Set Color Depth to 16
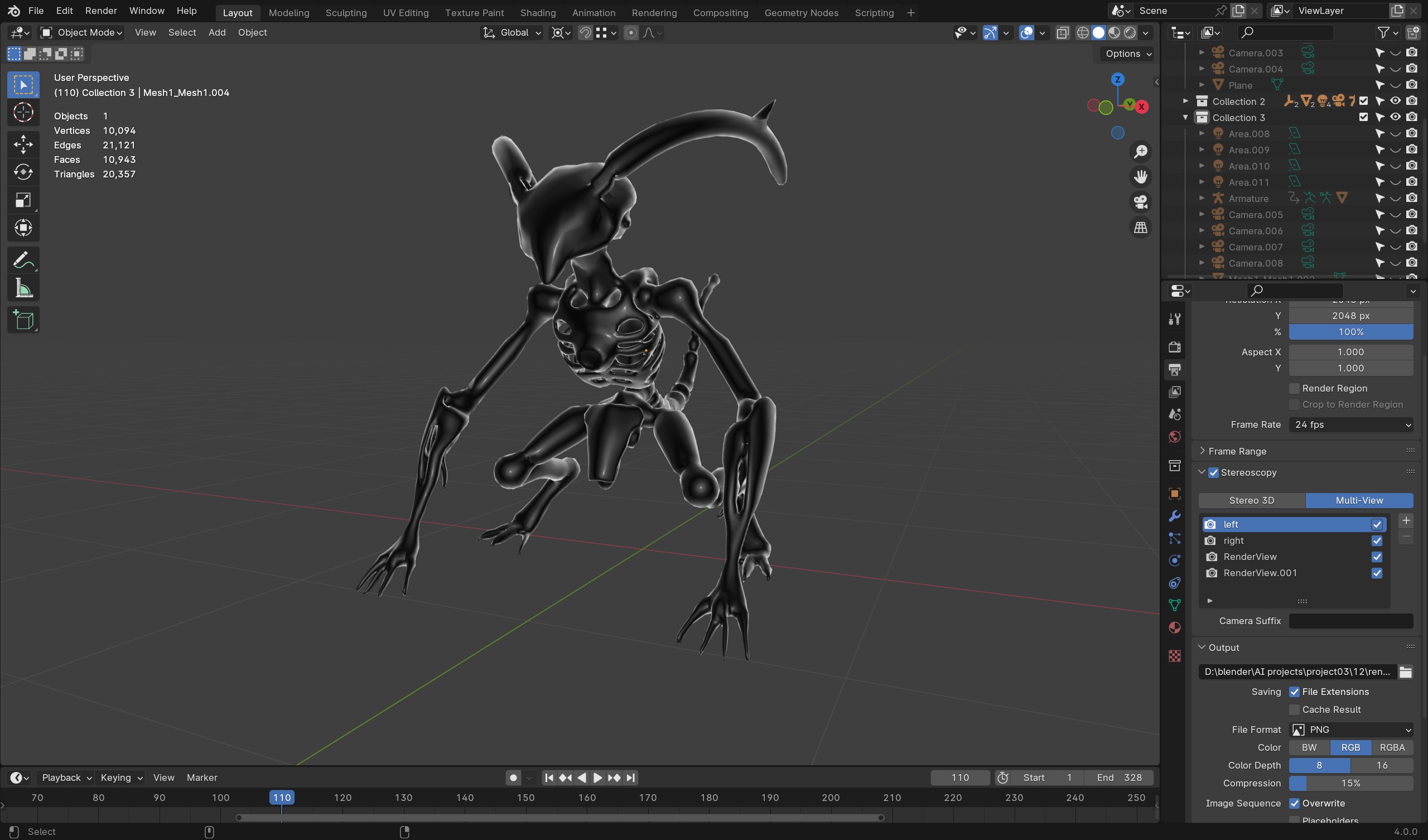Viewport: 1428px width, 840px height. (x=1382, y=766)
